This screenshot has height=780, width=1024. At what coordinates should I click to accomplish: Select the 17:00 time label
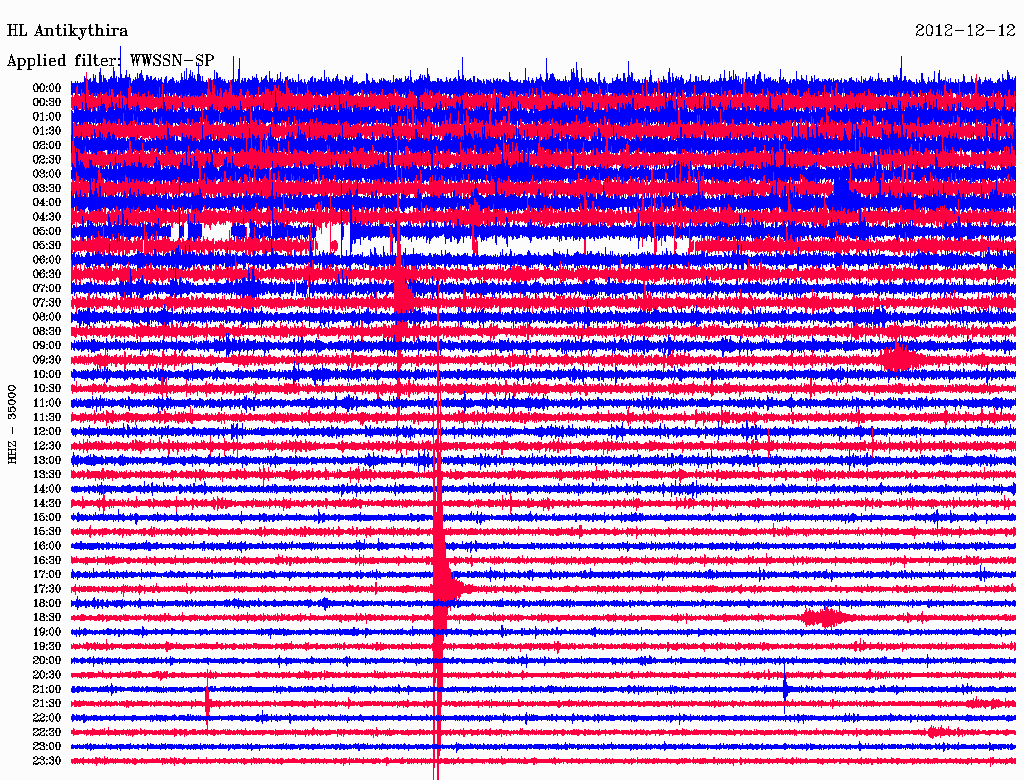pyautogui.click(x=47, y=575)
